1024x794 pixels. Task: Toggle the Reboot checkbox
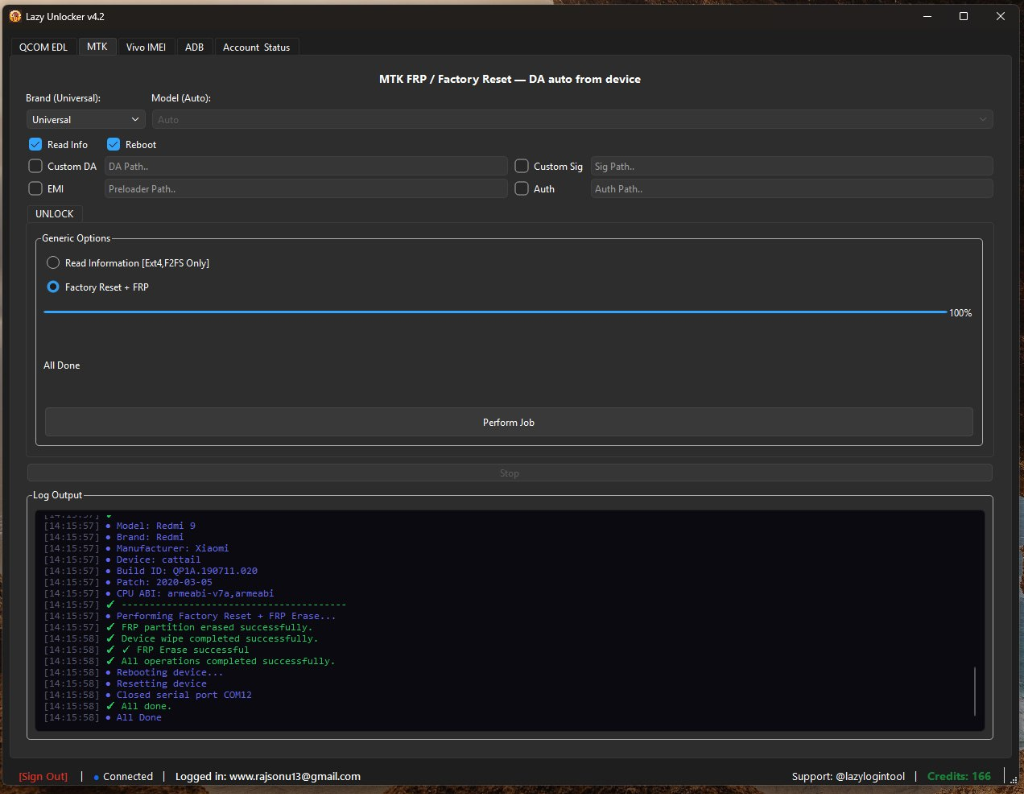pyautogui.click(x=113, y=144)
